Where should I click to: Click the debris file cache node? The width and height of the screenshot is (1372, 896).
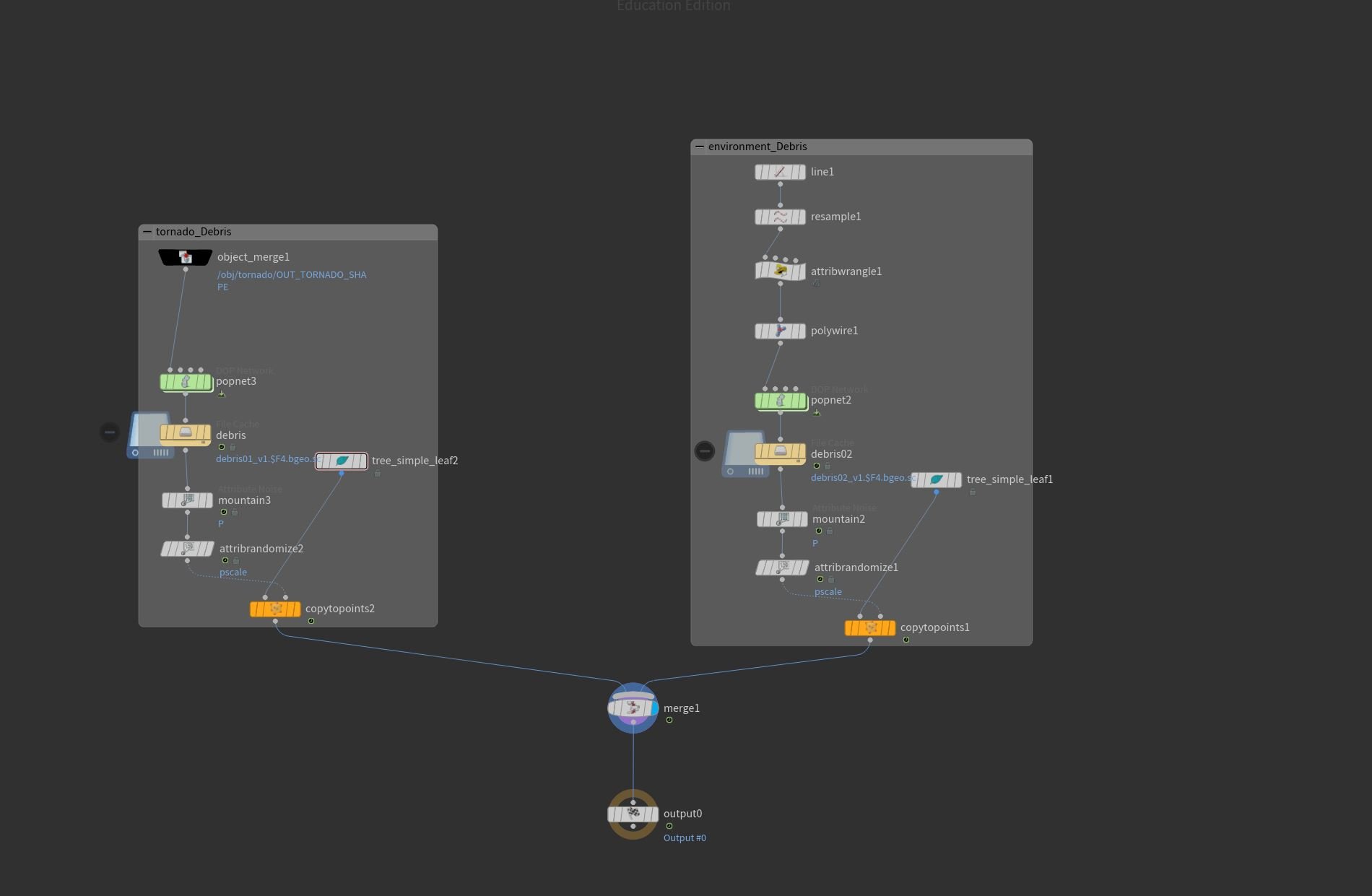point(186,434)
